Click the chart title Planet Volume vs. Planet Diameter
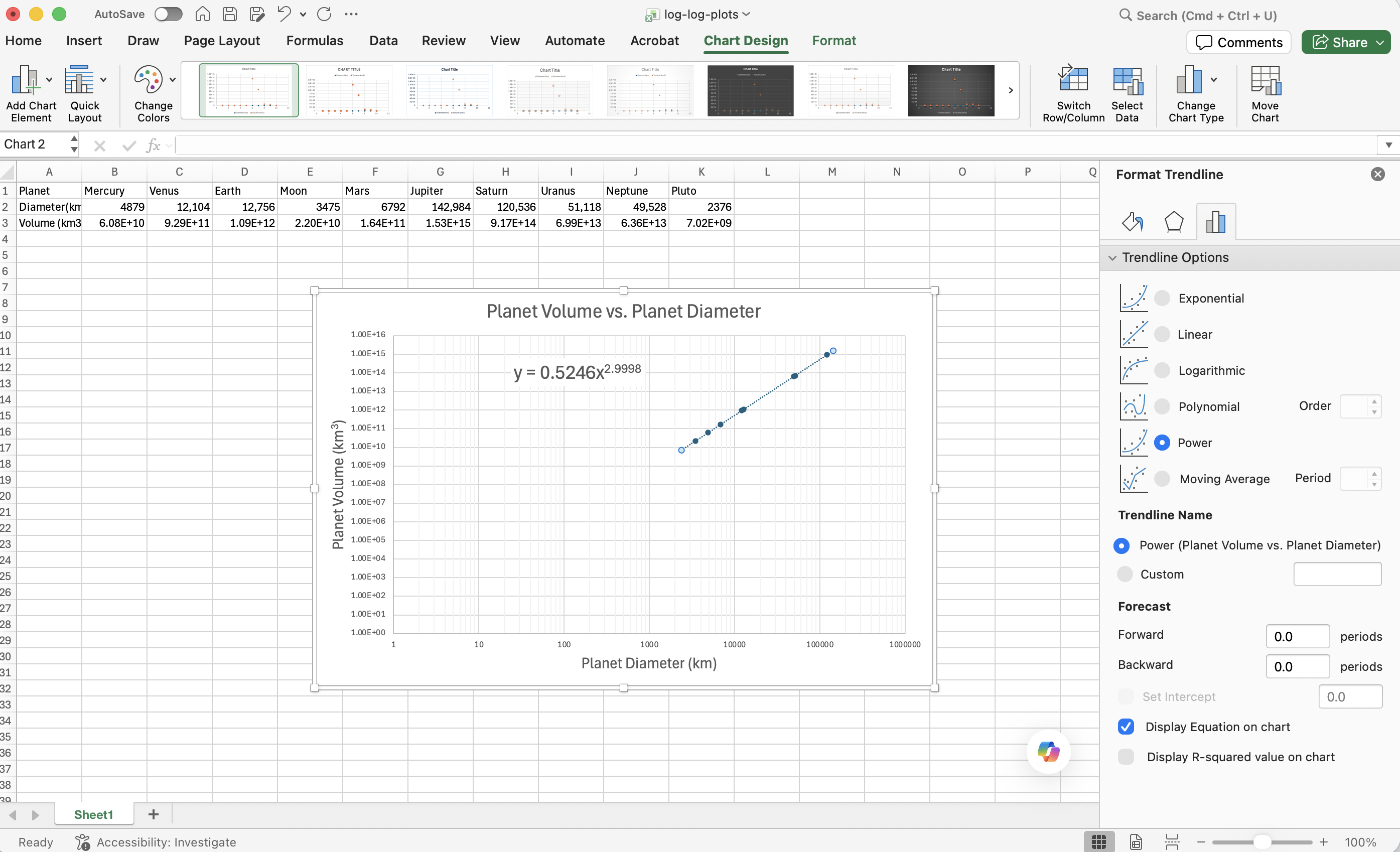 (623, 311)
